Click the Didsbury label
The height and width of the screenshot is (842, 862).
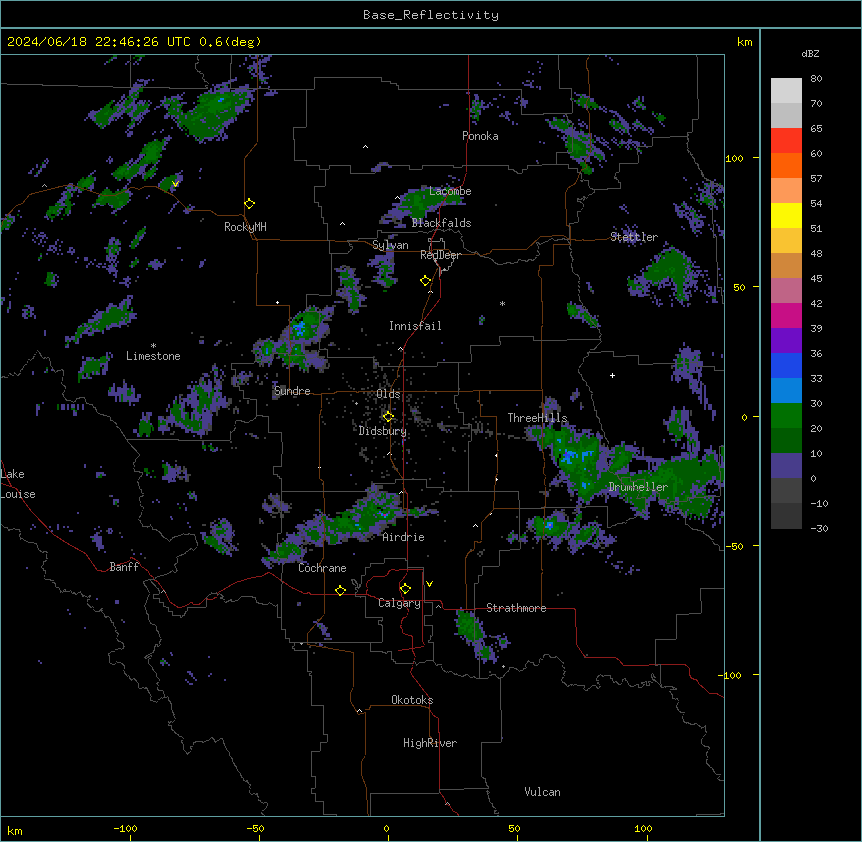pyautogui.click(x=383, y=431)
